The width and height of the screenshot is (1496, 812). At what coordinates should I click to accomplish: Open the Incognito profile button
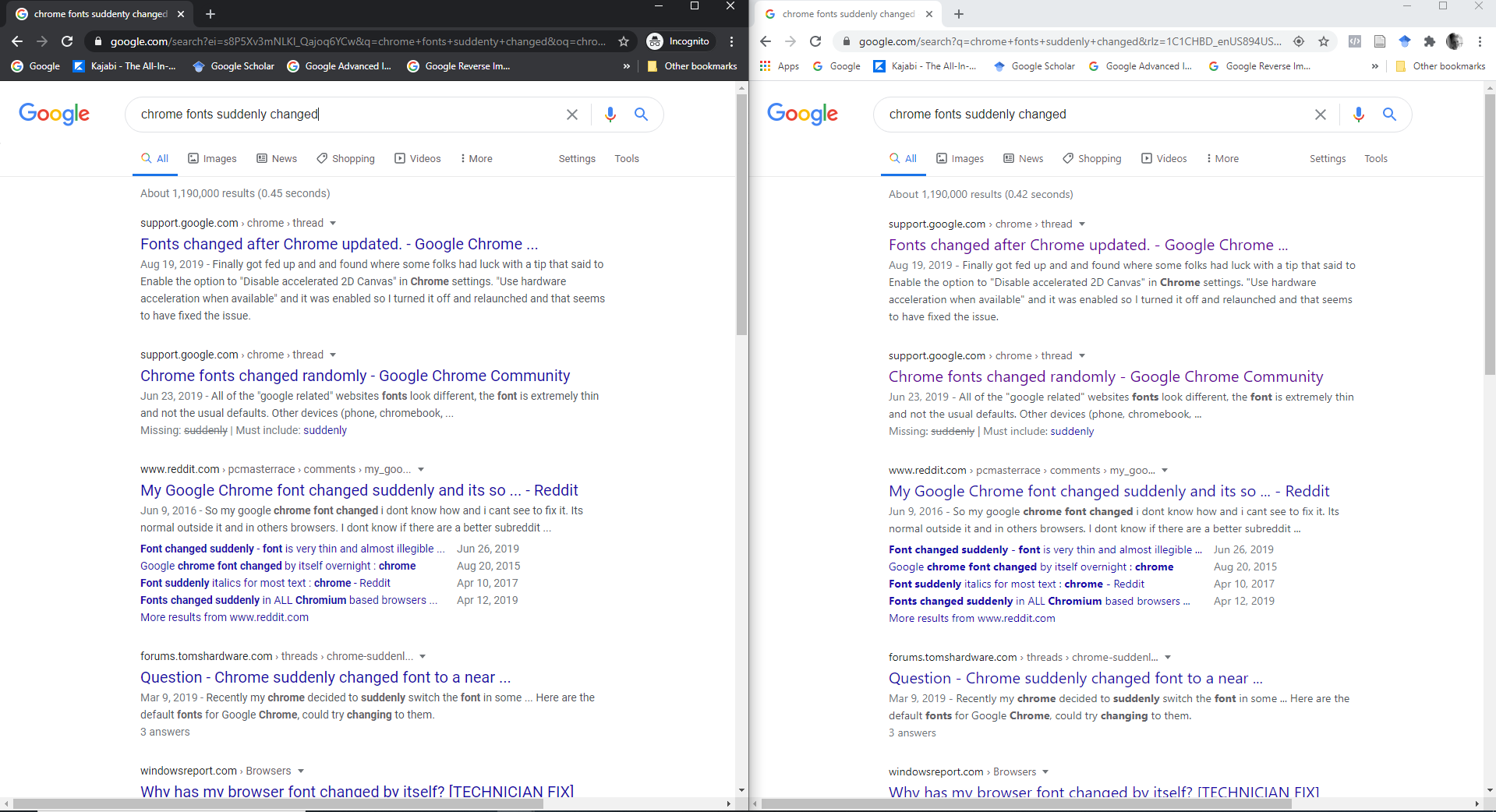pyautogui.click(x=678, y=41)
